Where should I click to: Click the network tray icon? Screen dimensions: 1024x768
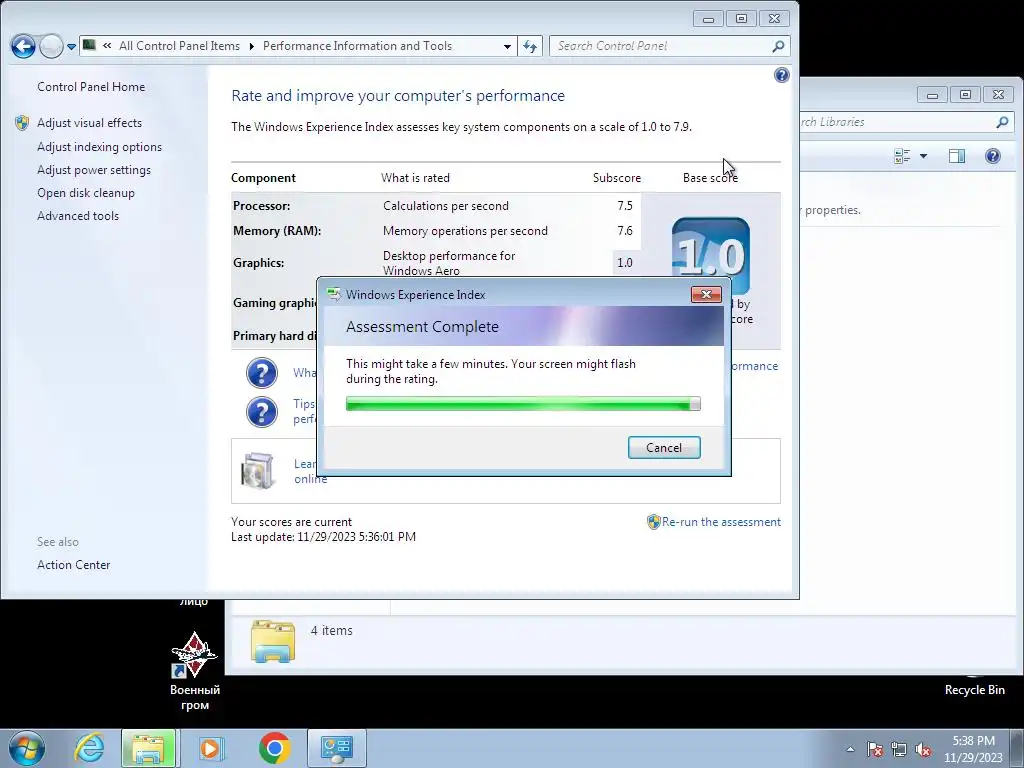(899, 749)
